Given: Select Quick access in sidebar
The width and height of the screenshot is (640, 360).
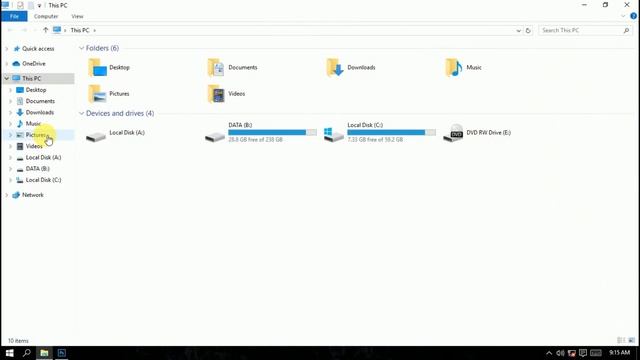Looking at the screenshot, I should [x=38, y=49].
